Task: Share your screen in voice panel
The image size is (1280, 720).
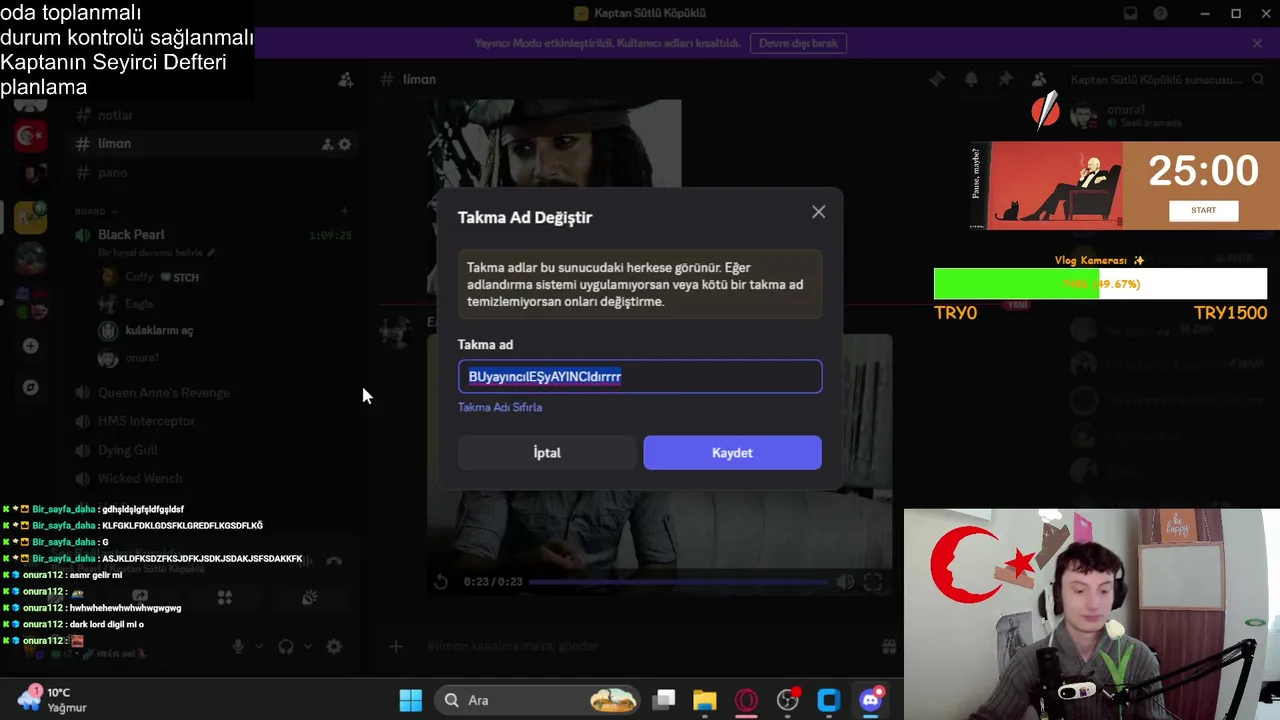Action: tap(140, 597)
